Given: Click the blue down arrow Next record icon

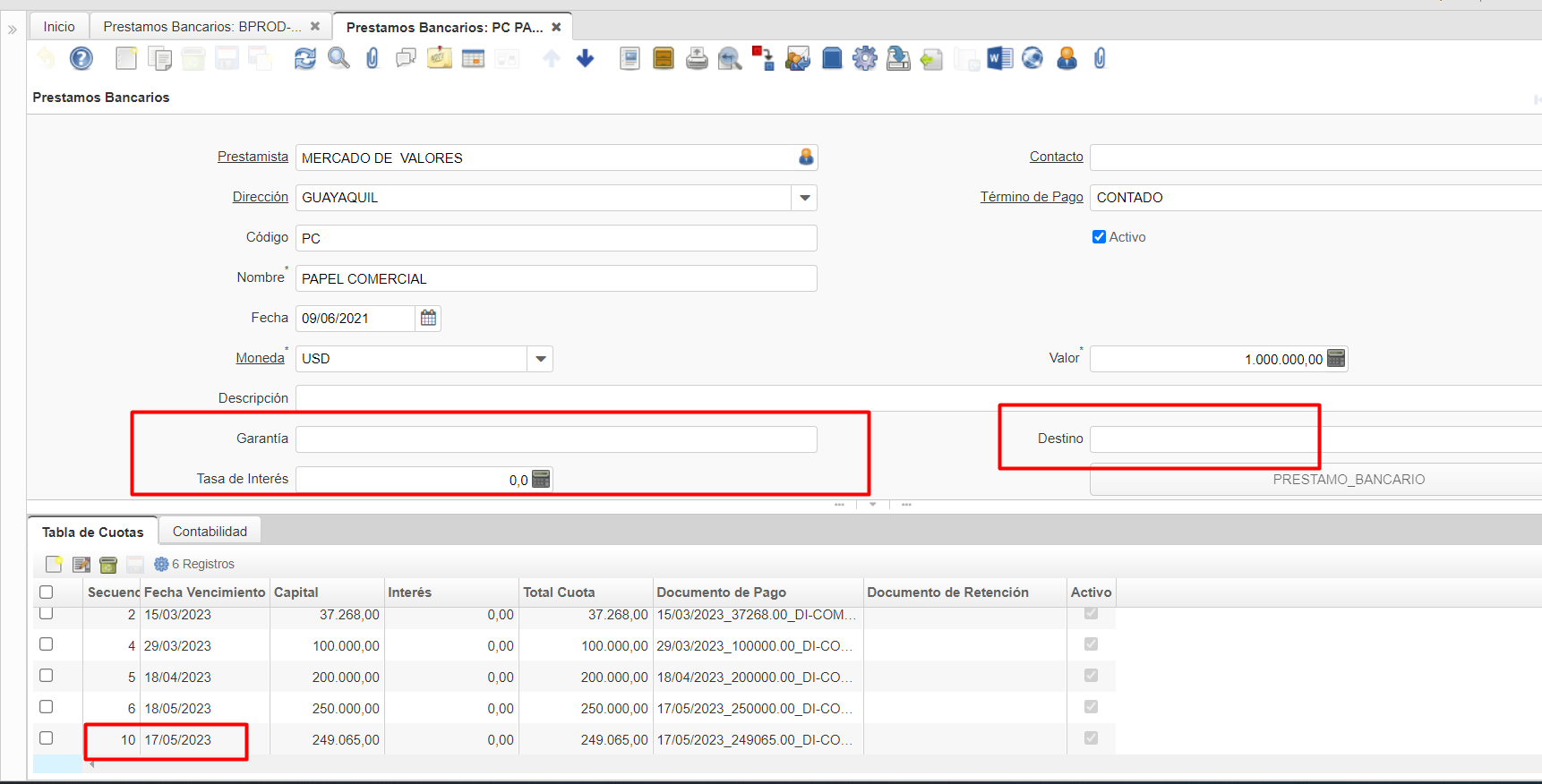Looking at the screenshot, I should pyautogui.click(x=585, y=59).
